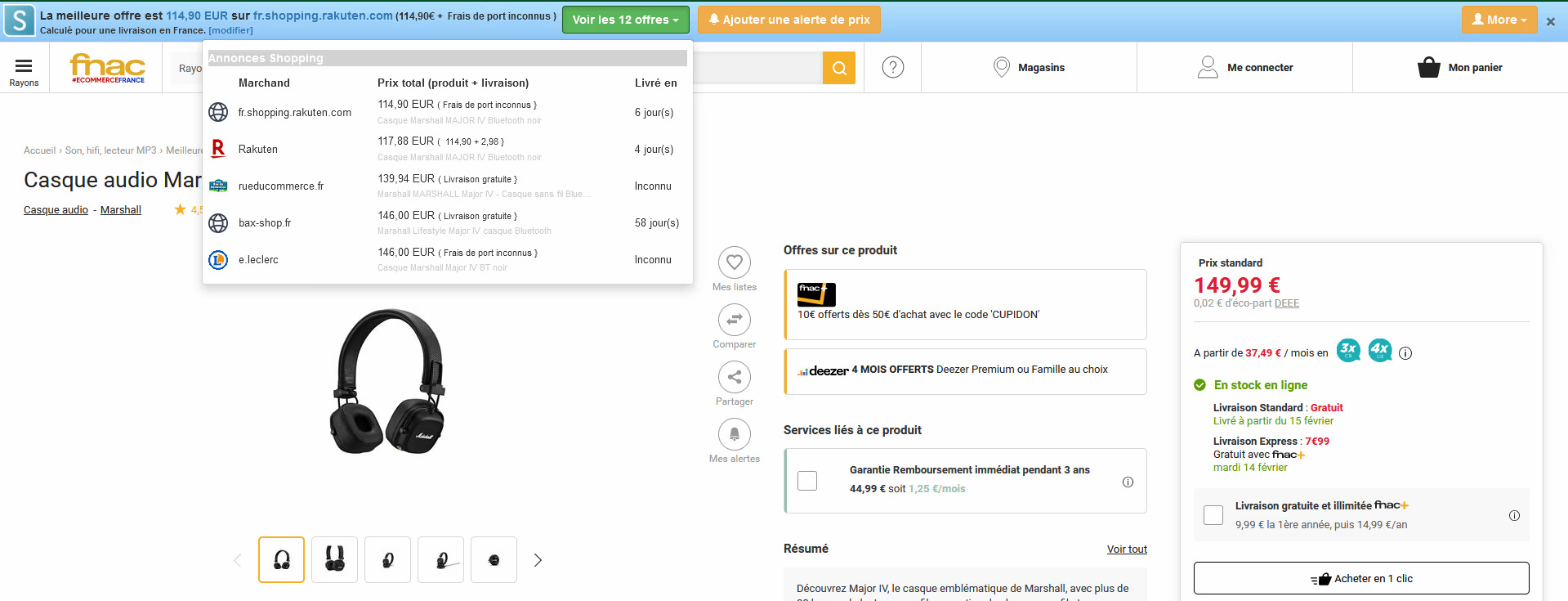The height and width of the screenshot is (601, 1568).
Task: Select the 3x payment badge
Action: pyautogui.click(x=1348, y=350)
